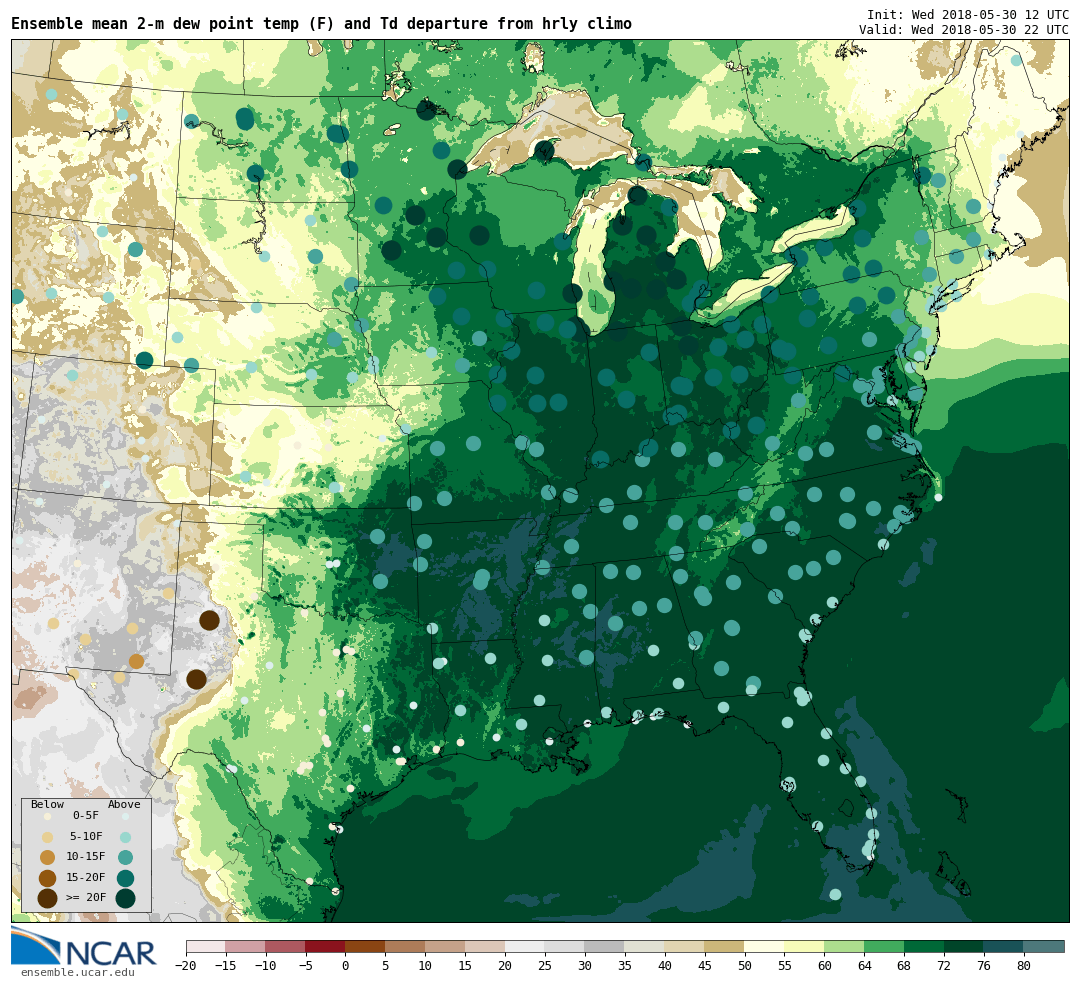
Task: Select the 'Below' legend column header
Action: [47, 805]
